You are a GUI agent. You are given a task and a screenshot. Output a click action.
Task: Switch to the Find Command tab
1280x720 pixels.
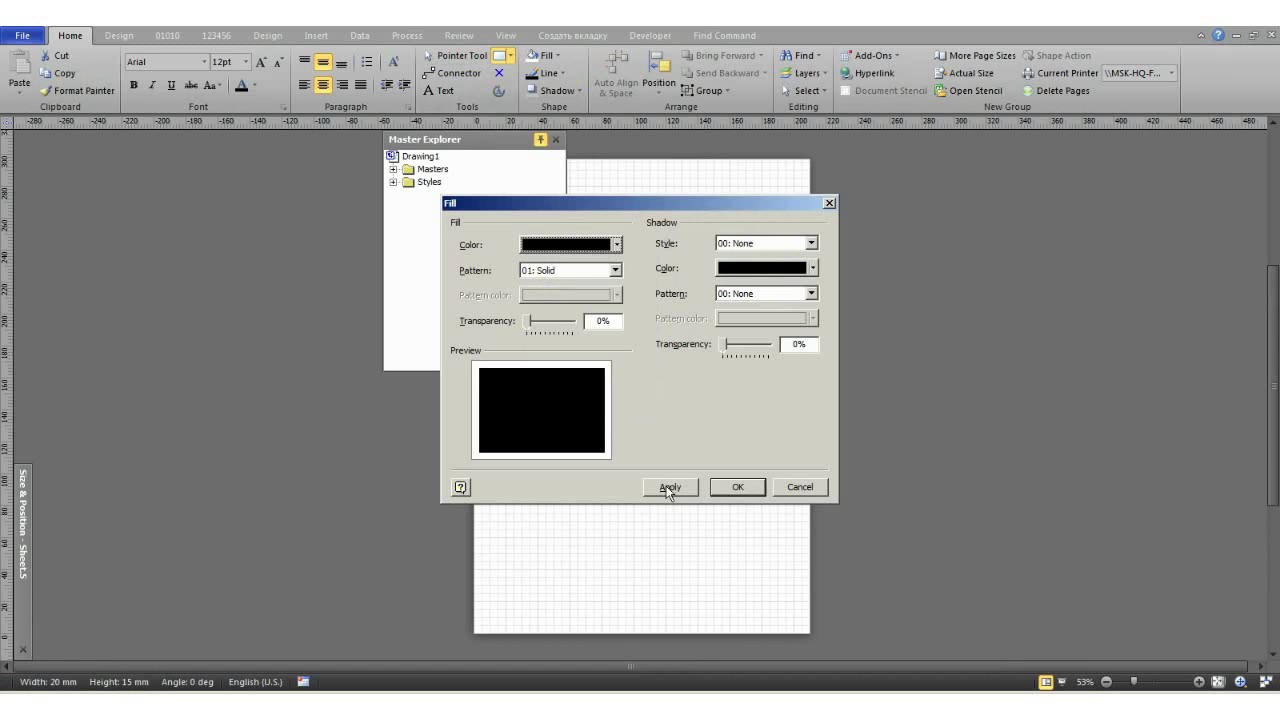pos(724,36)
